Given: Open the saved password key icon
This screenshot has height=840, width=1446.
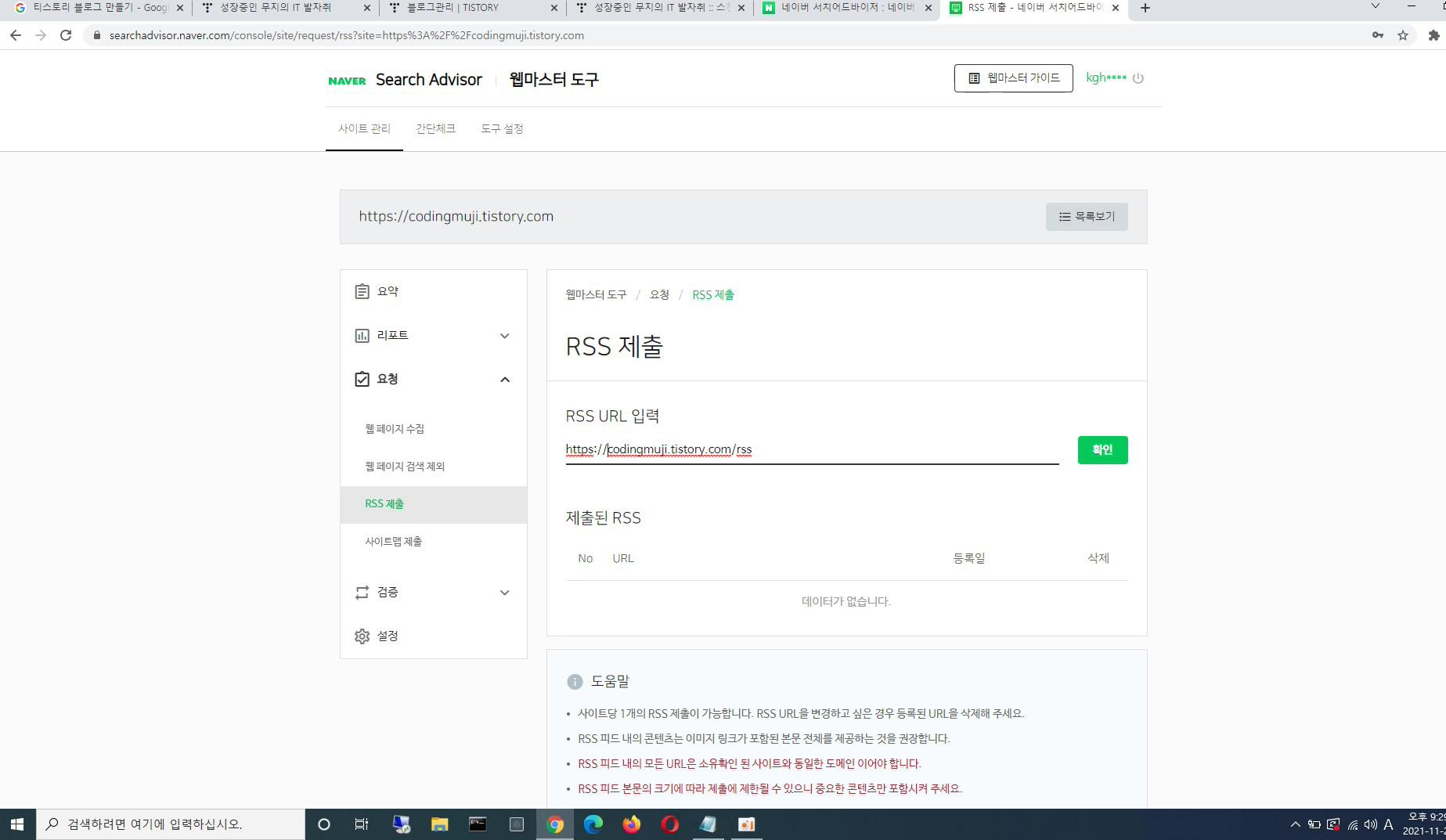Looking at the screenshot, I should (x=1378, y=35).
